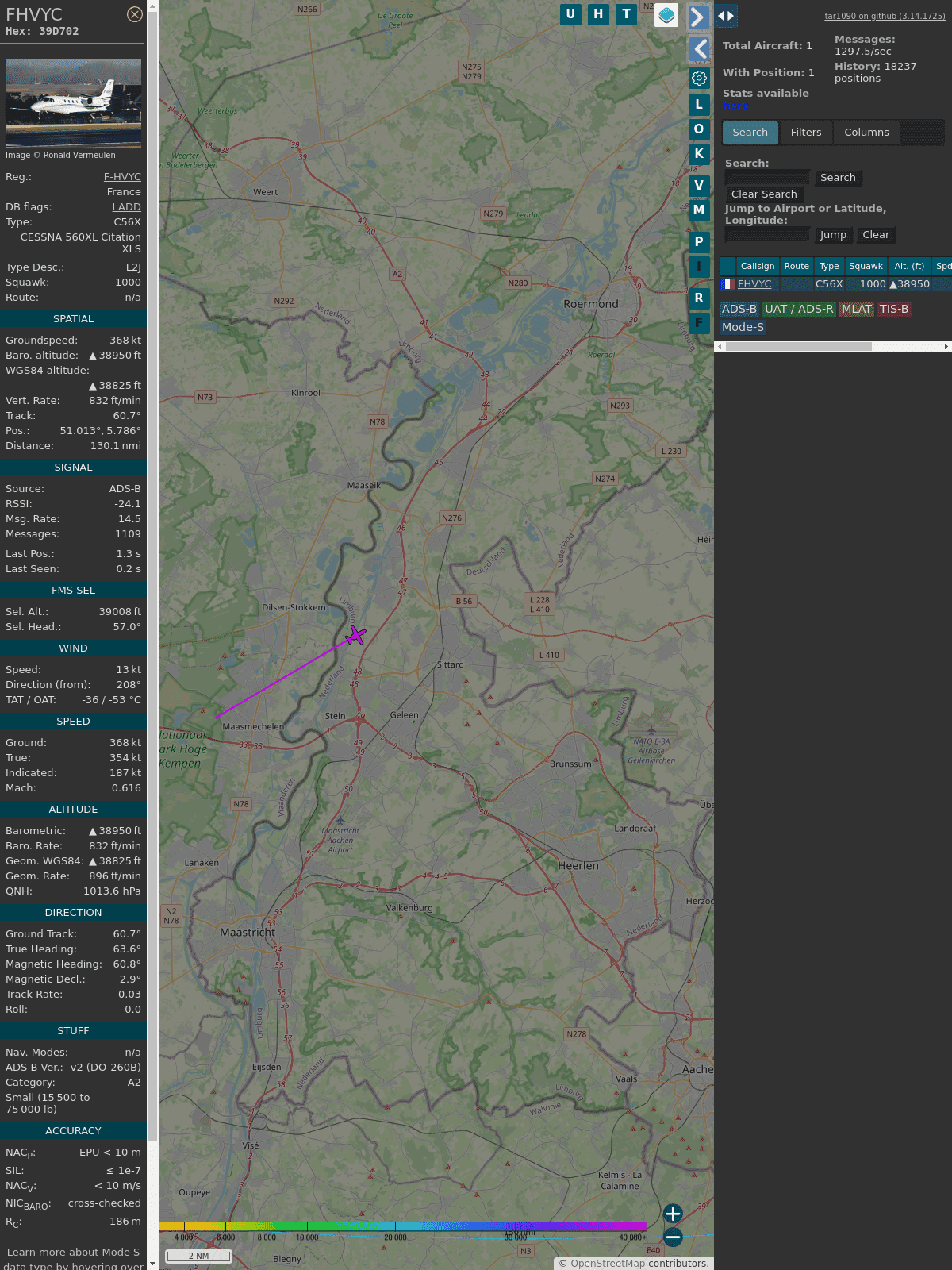952x1270 pixels.
Task: Sort table by Type column
Action: (x=829, y=267)
